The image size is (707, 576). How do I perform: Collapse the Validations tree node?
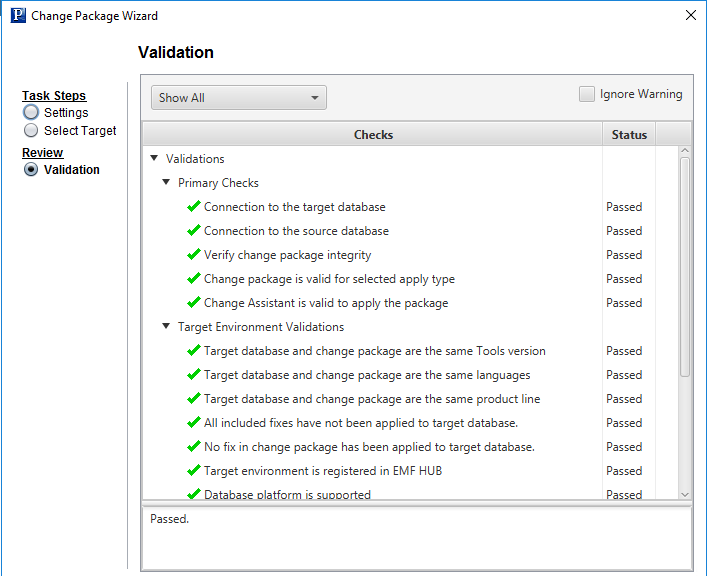154,159
